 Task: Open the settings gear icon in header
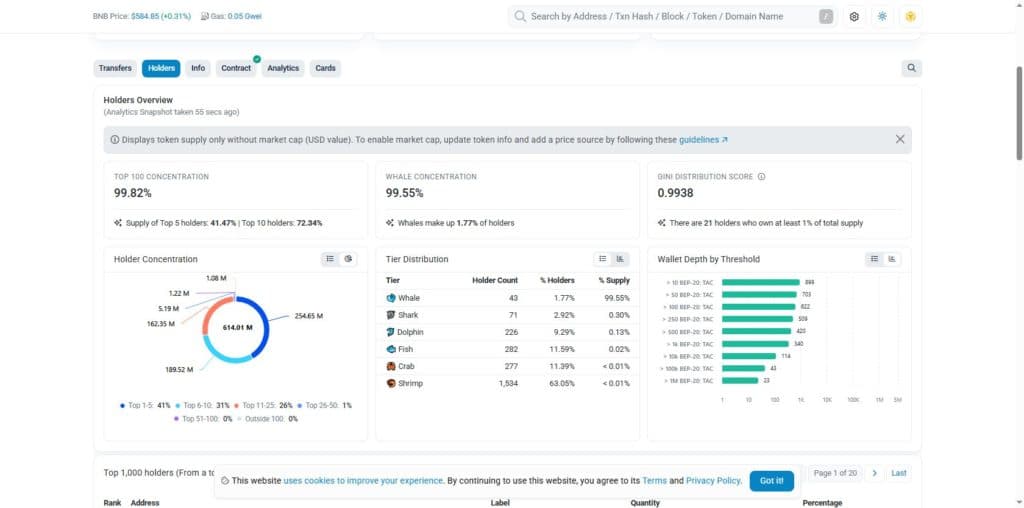click(x=854, y=17)
